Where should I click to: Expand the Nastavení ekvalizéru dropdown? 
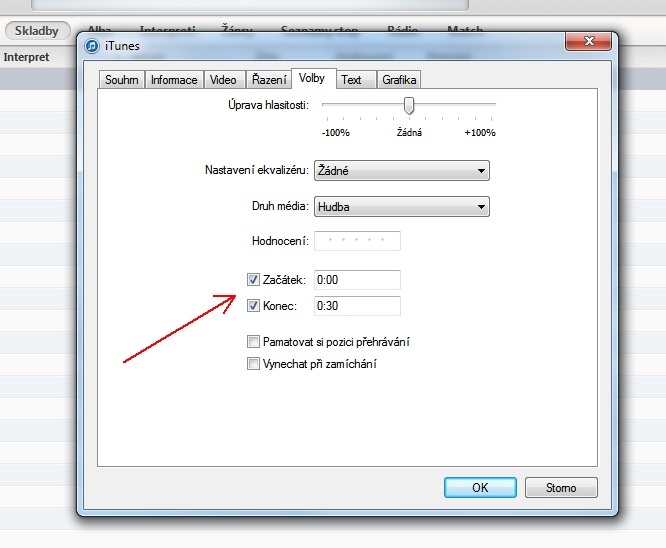pos(401,171)
